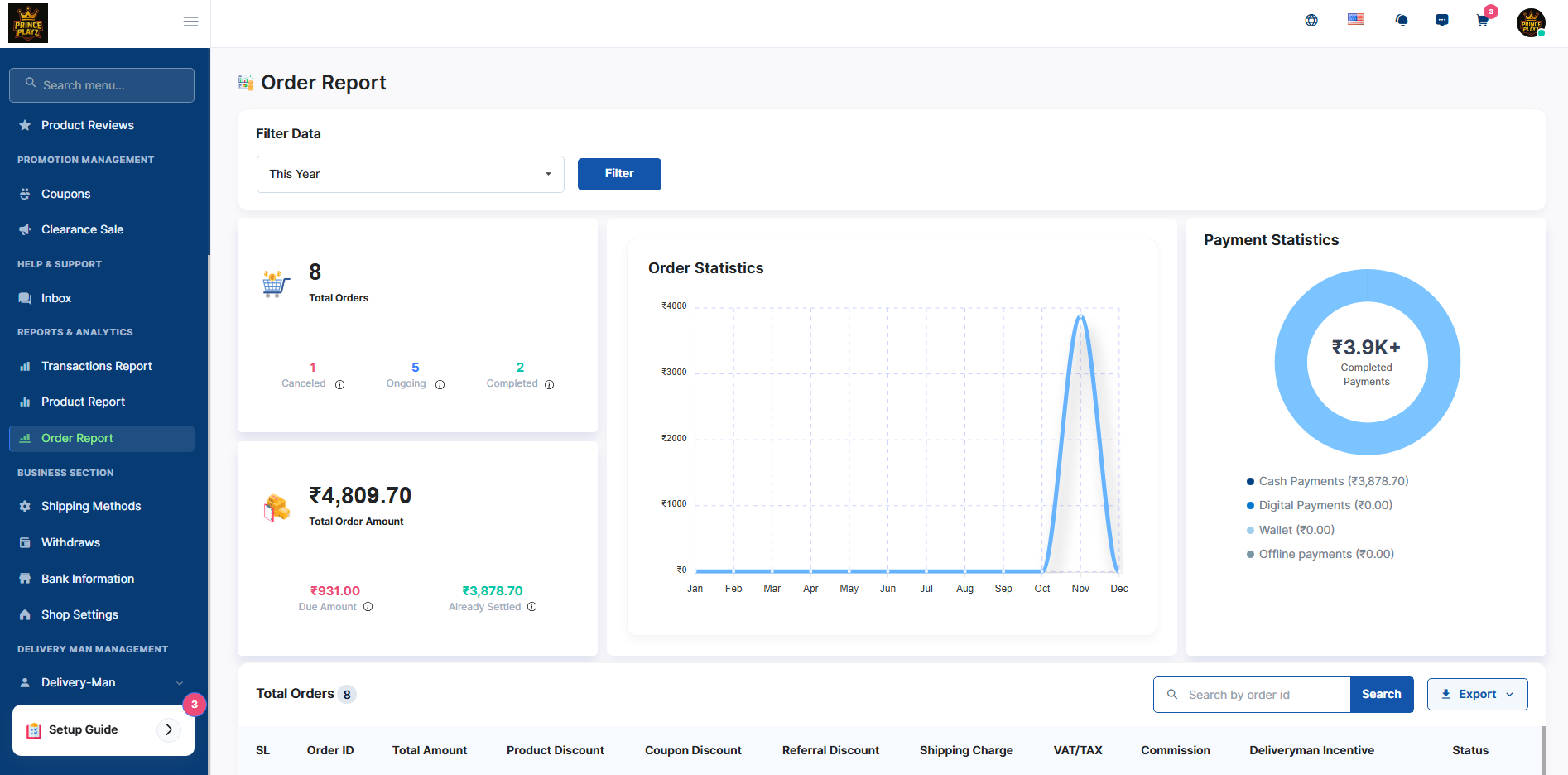Open the chat messages icon in header
The image size is (1568, 775).
(x=1442, y=21)
